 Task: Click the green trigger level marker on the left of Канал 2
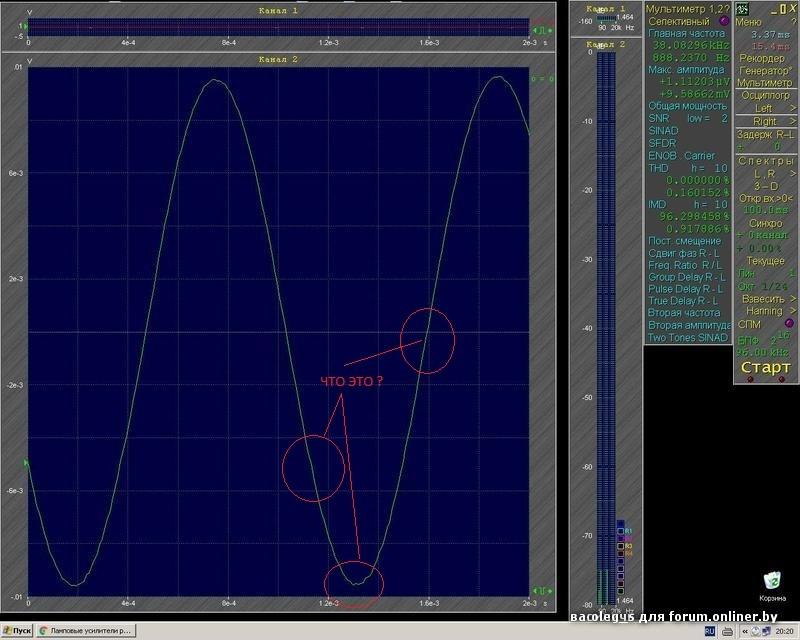coord(25,462)
